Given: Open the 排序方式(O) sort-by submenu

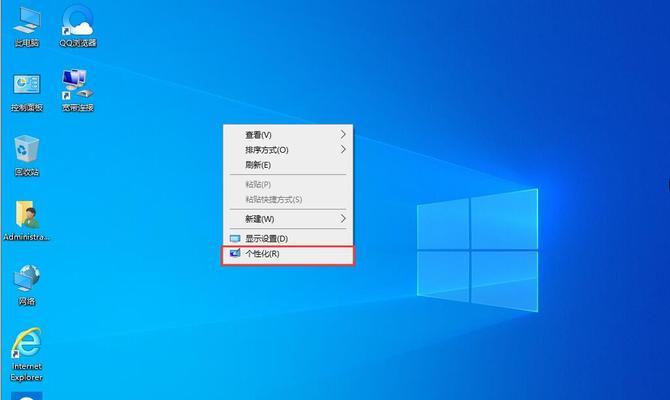Looking at the screenshot, I should coord(288,150).
